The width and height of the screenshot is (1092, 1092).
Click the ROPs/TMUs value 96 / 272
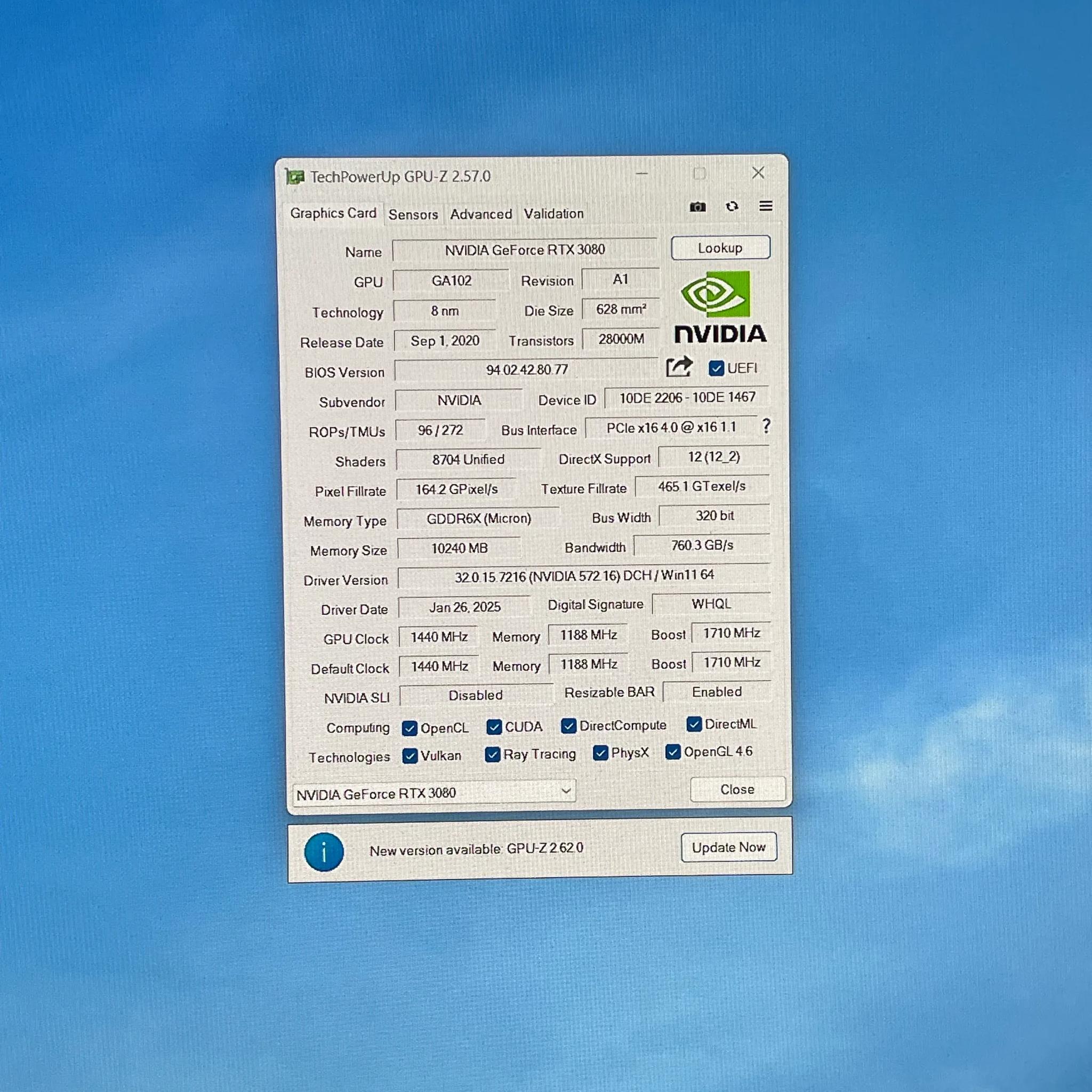point(440,430)
